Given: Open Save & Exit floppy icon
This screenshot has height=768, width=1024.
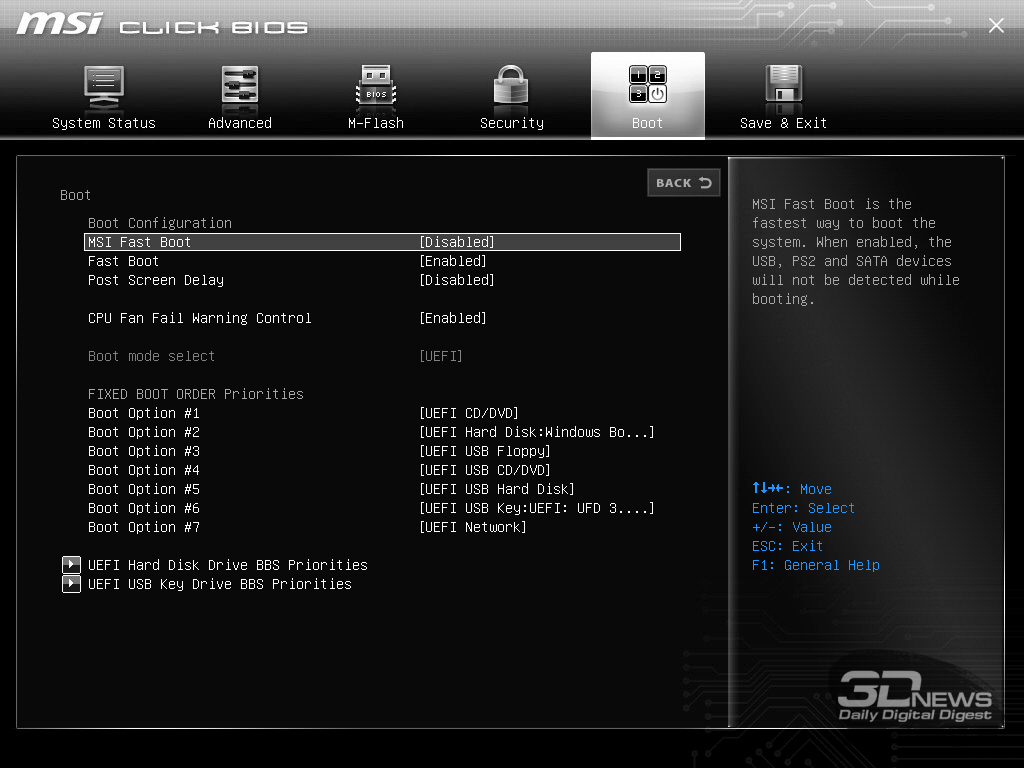Looking at the screenshot, I should [784, 87].
